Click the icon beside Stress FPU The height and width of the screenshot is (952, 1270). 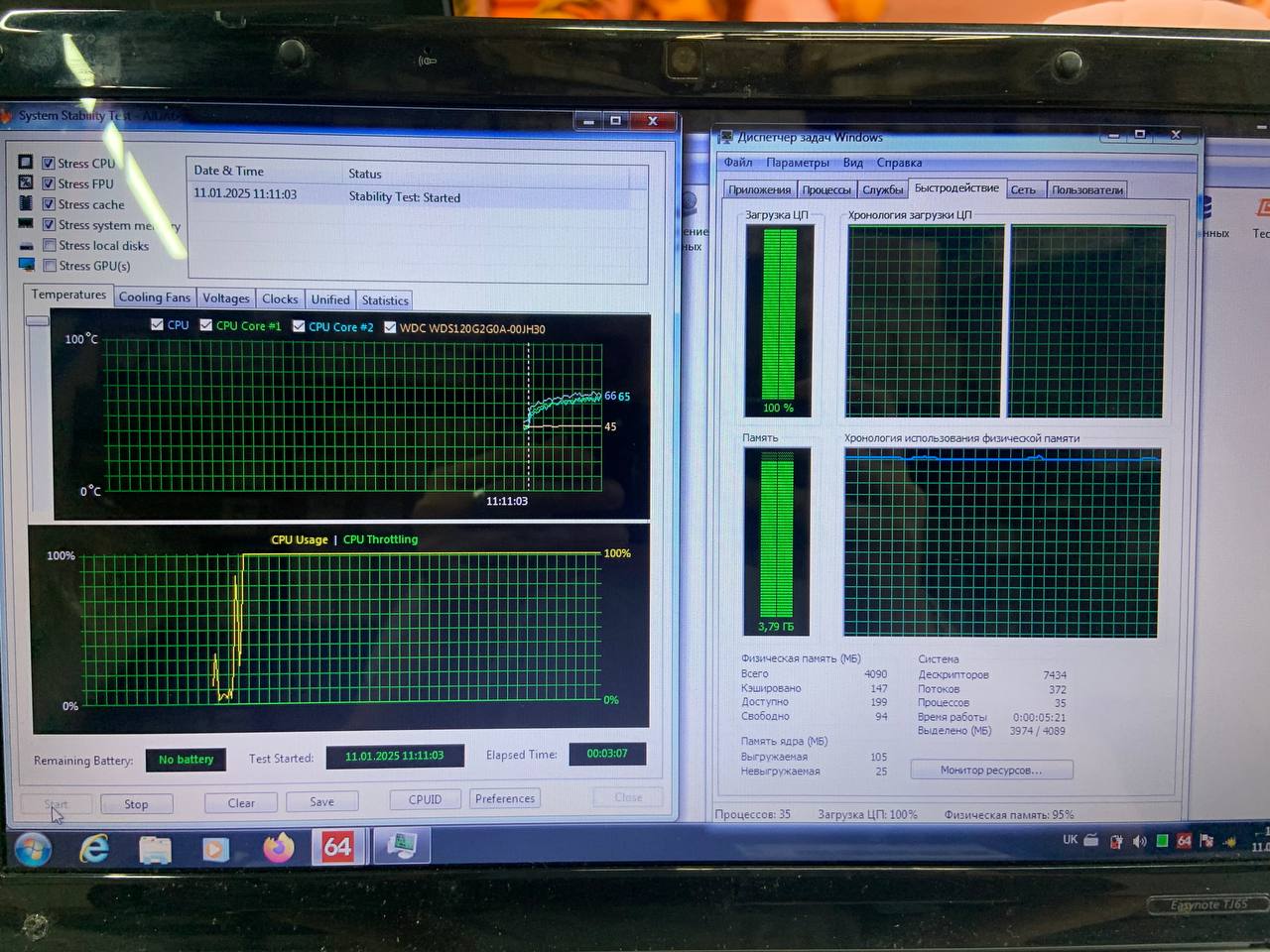[x=25, y=182]
